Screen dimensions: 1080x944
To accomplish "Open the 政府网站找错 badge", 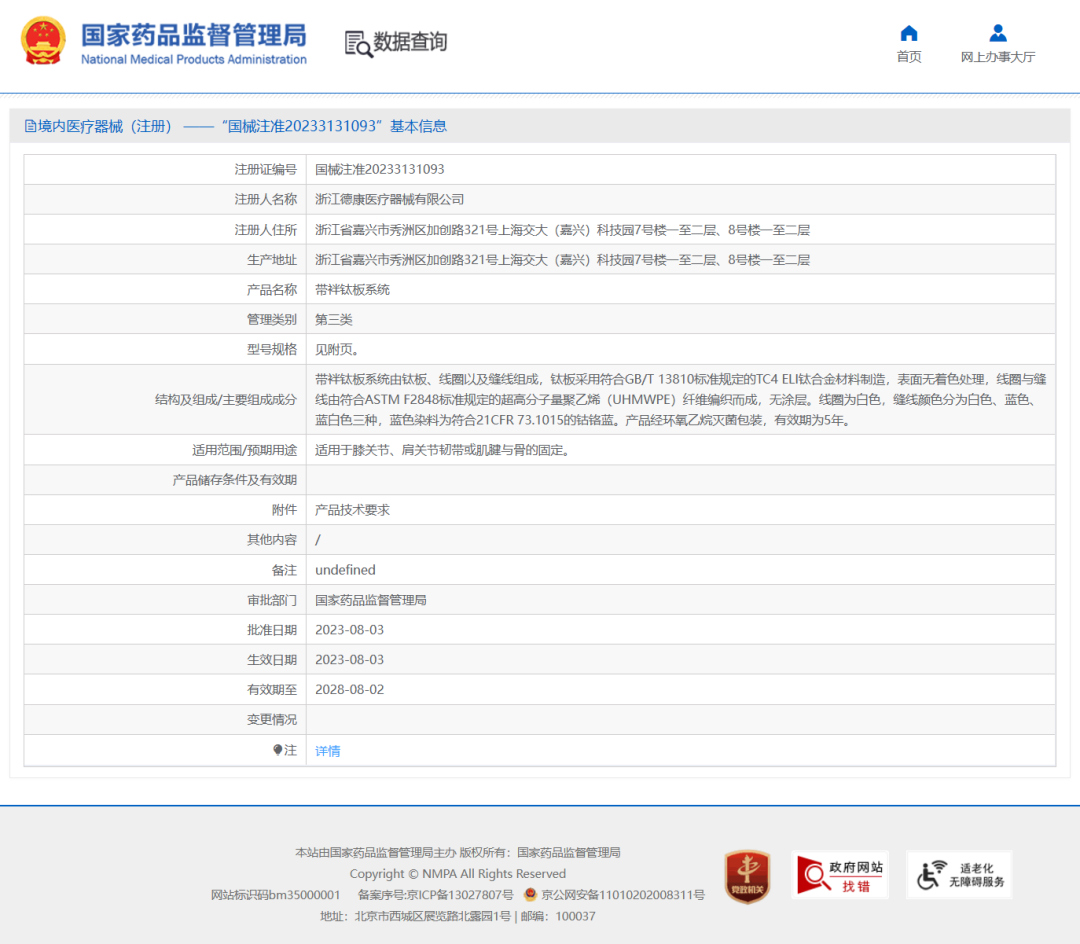I will click(x=839, y=876).
